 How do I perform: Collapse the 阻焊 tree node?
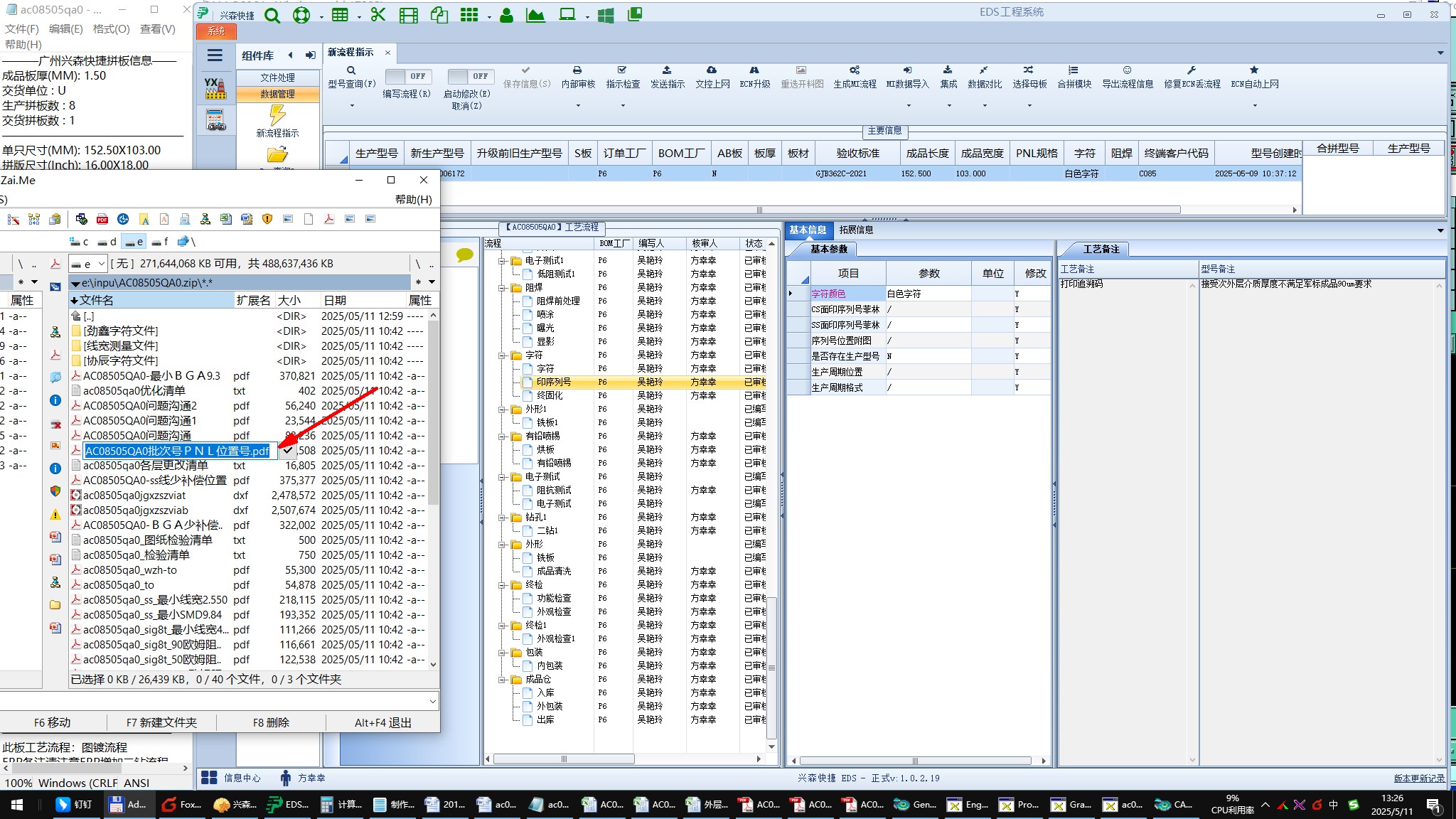[x=503, y=288]
